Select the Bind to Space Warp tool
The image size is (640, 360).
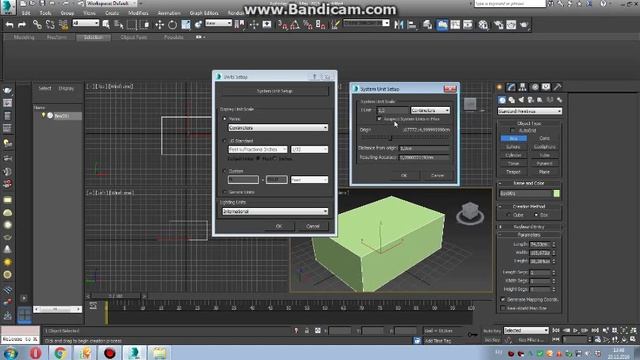tap(63, 25)
